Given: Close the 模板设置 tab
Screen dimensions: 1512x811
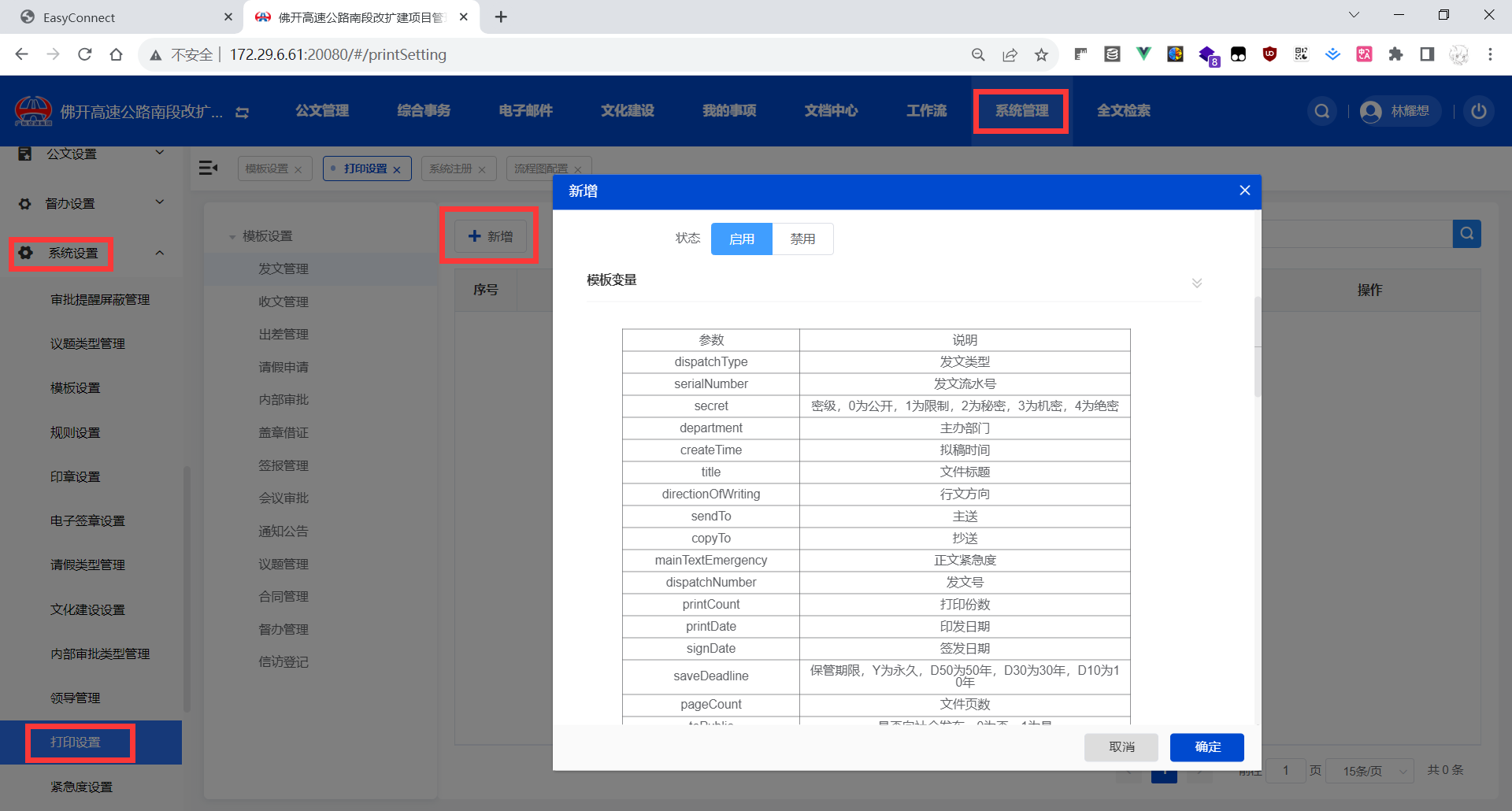Looking at the screenshot, I should point(298,169).
